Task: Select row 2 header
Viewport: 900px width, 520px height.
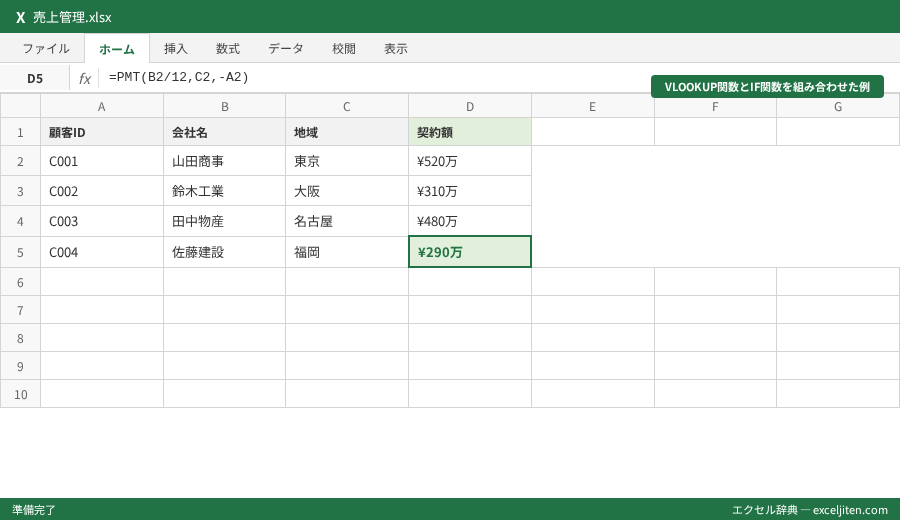Action: [x=20, y=161]
